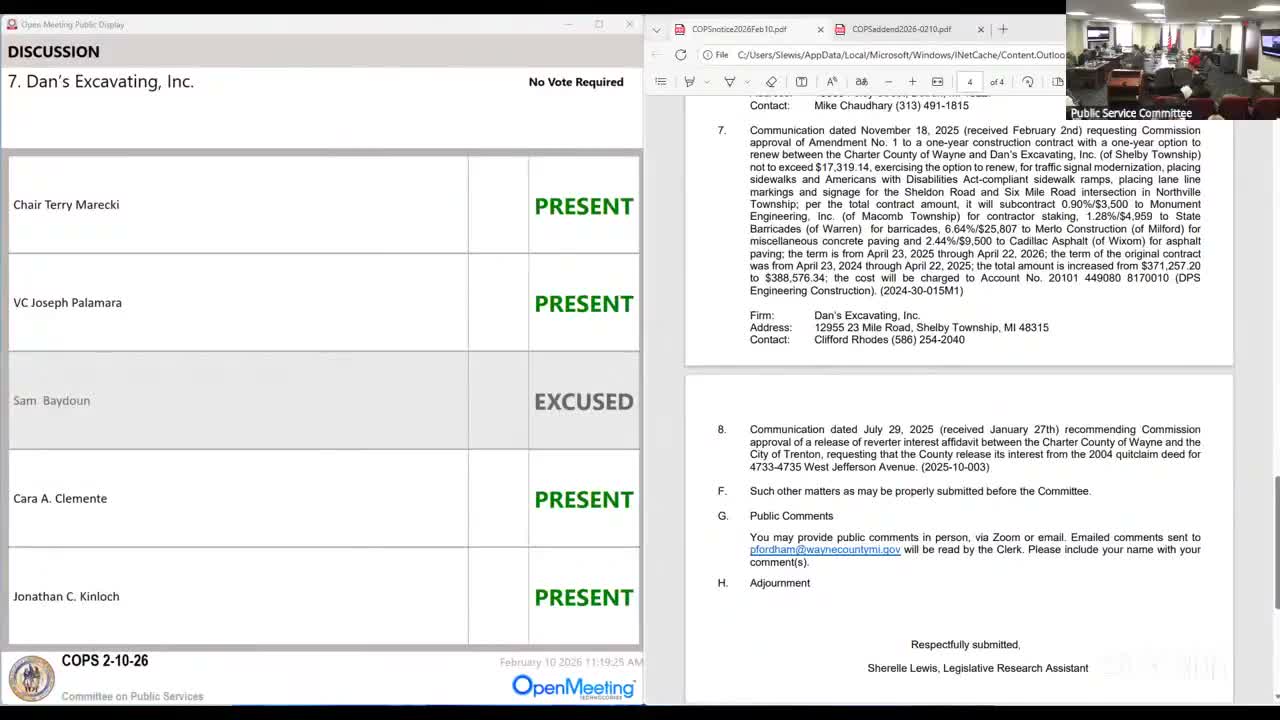This screenshot has width=1280, height=720.
Task: Click the February 10 2026 timestamp
Action: [571, 662]
